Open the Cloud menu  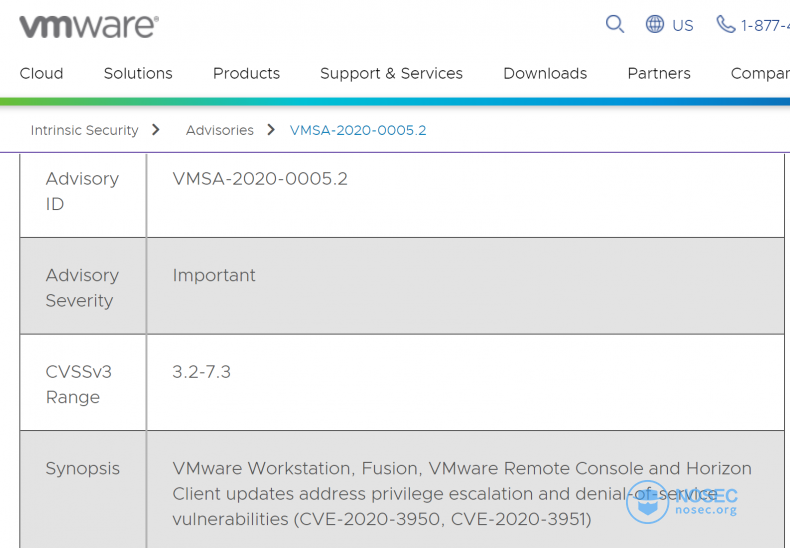click(41, 74)
